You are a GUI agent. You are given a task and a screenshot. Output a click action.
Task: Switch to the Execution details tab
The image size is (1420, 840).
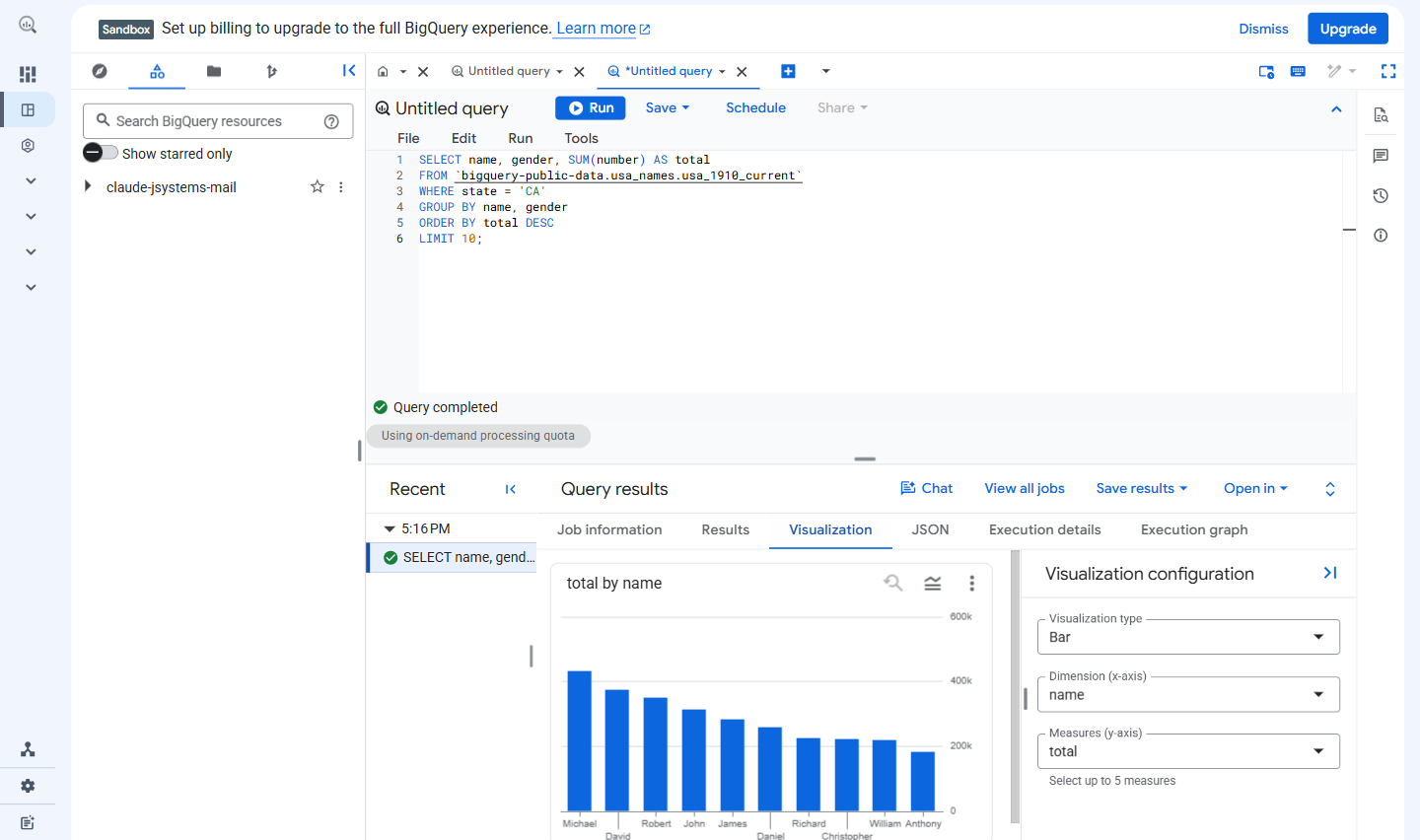click(x=1044, y=529)
